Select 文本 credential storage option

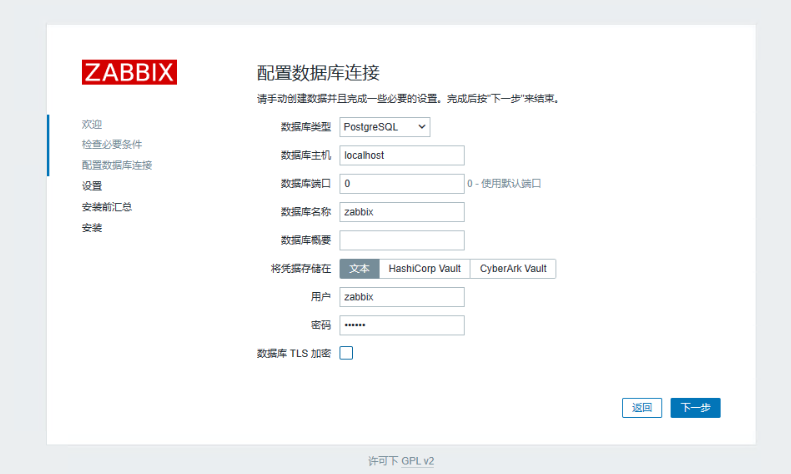coord(359,269)
